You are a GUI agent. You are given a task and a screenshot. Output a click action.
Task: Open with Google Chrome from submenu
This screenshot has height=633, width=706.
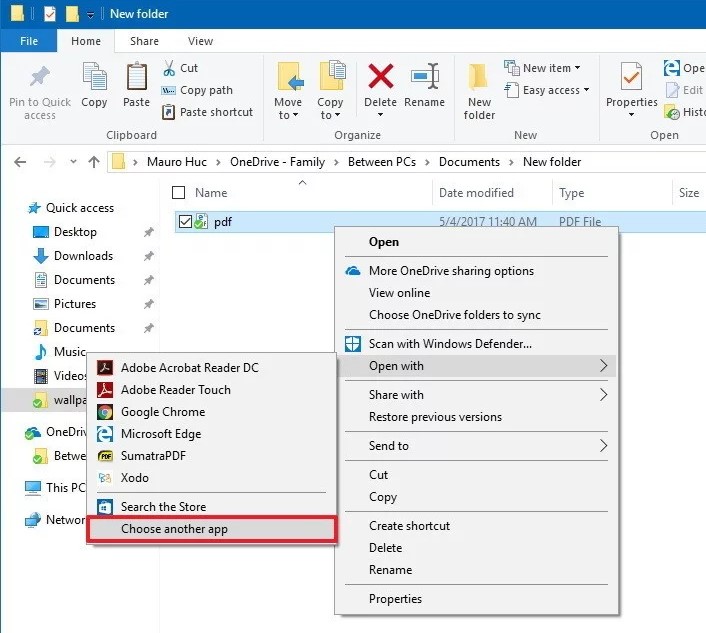click(x=162, y=412)
